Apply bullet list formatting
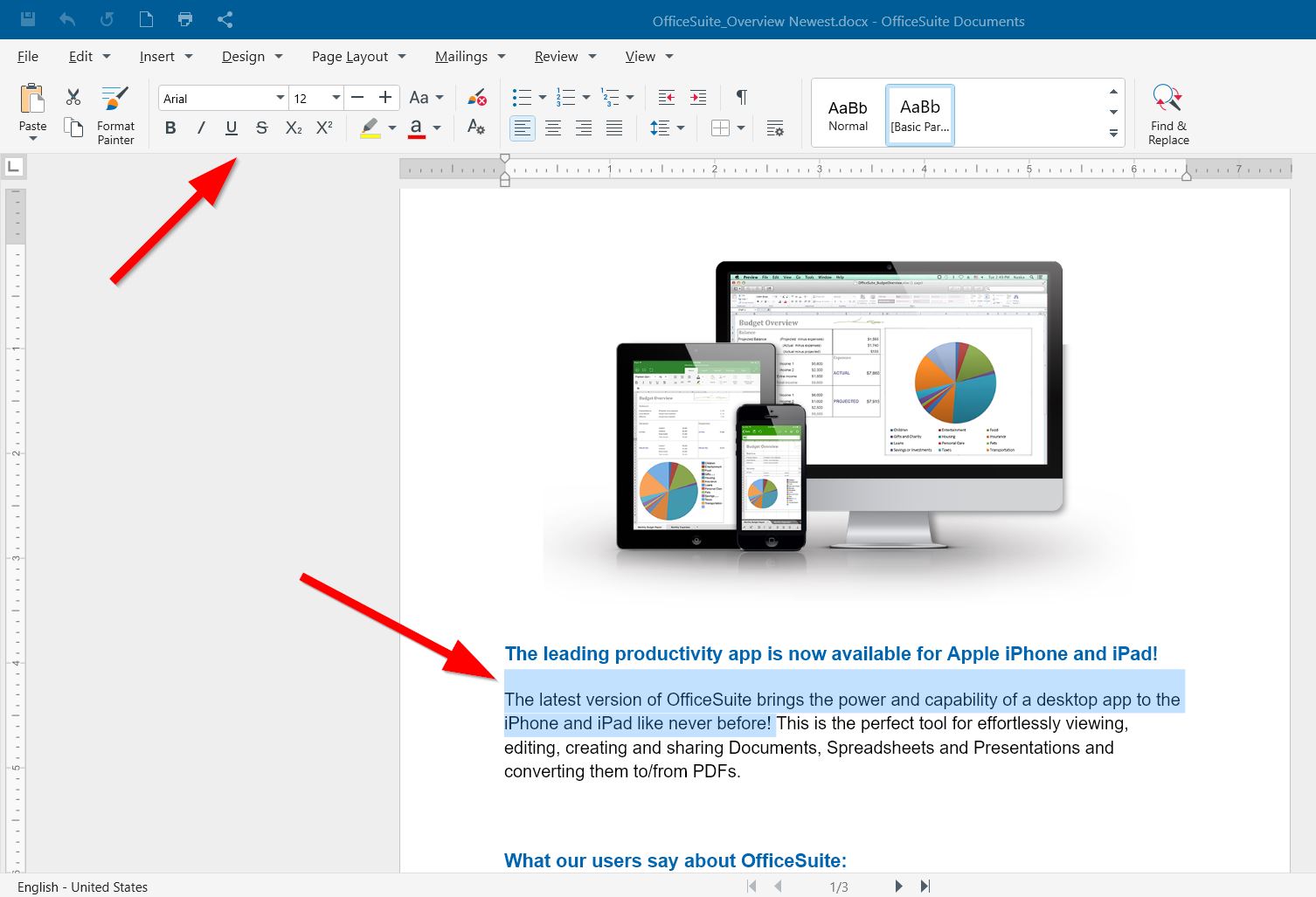The height and width of the screenshot is (897, 1316). (x=522, y=97)
